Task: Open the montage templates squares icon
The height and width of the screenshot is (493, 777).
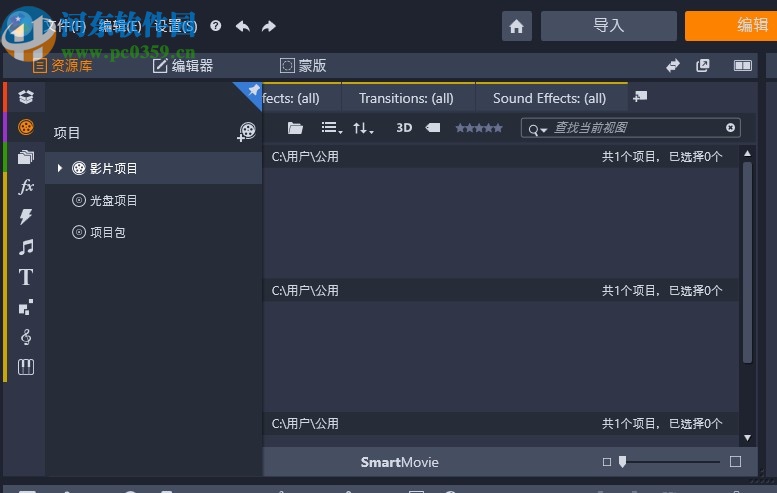Action: [26, 307]
